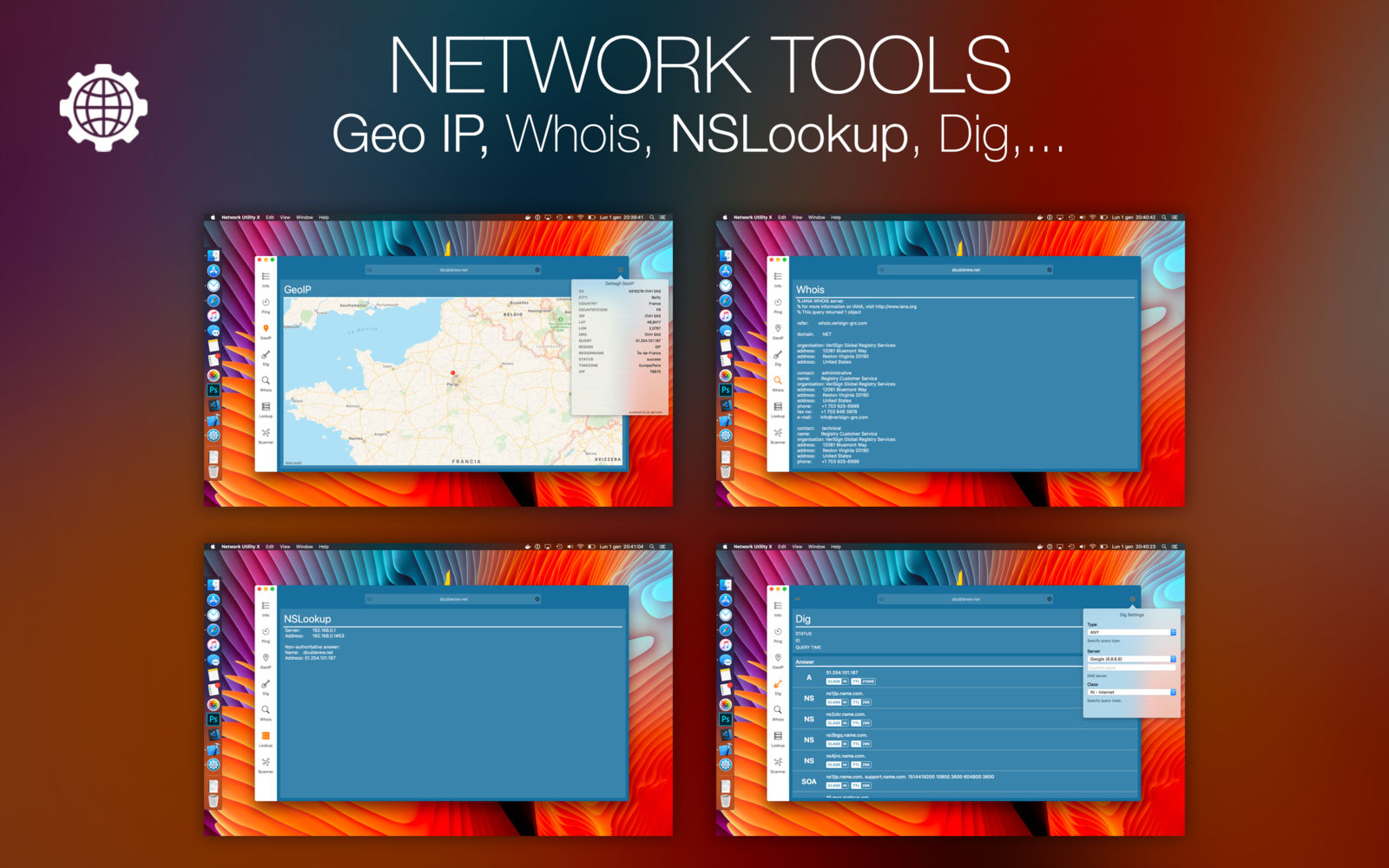The height and width of the screenshot is (868, 1389).
Task: Open the Server dropdown set to Google
Action: [x=1132, y=659]
